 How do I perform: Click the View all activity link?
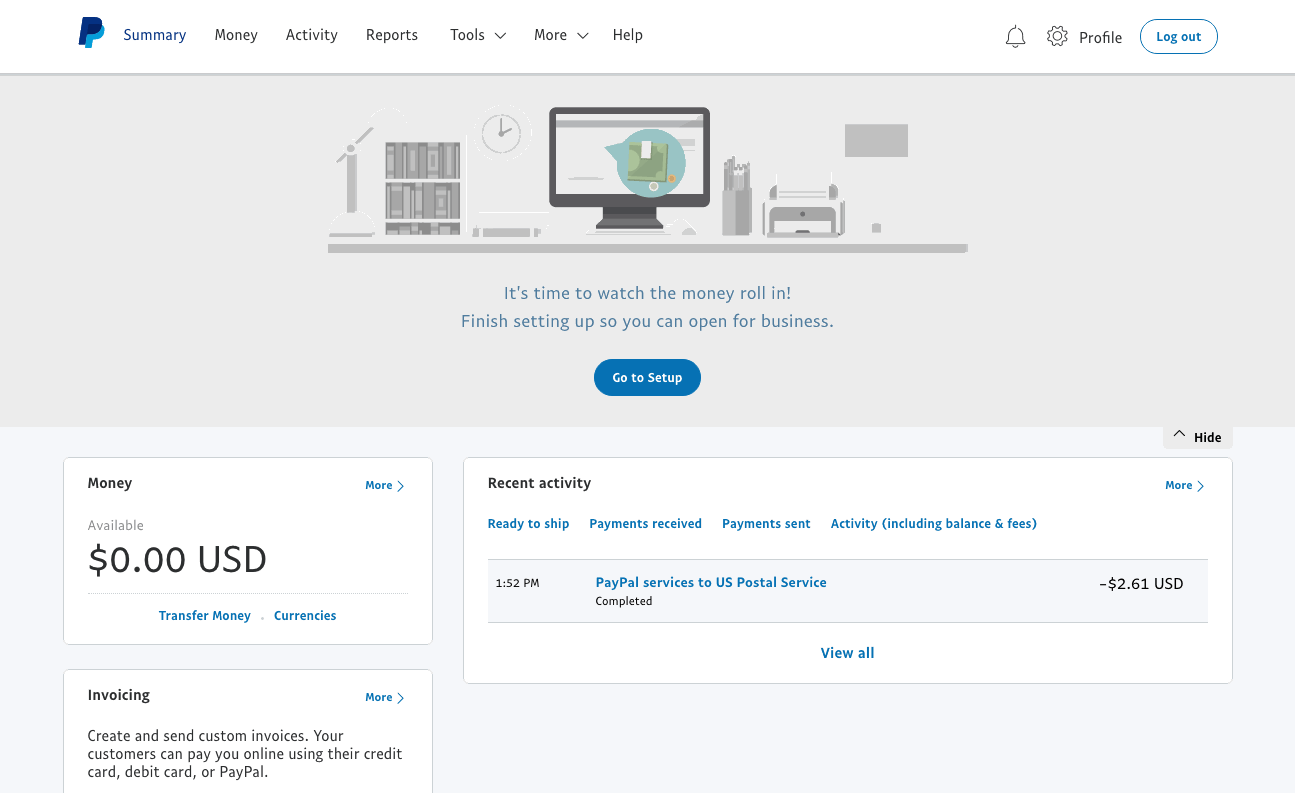click(847, 653)
